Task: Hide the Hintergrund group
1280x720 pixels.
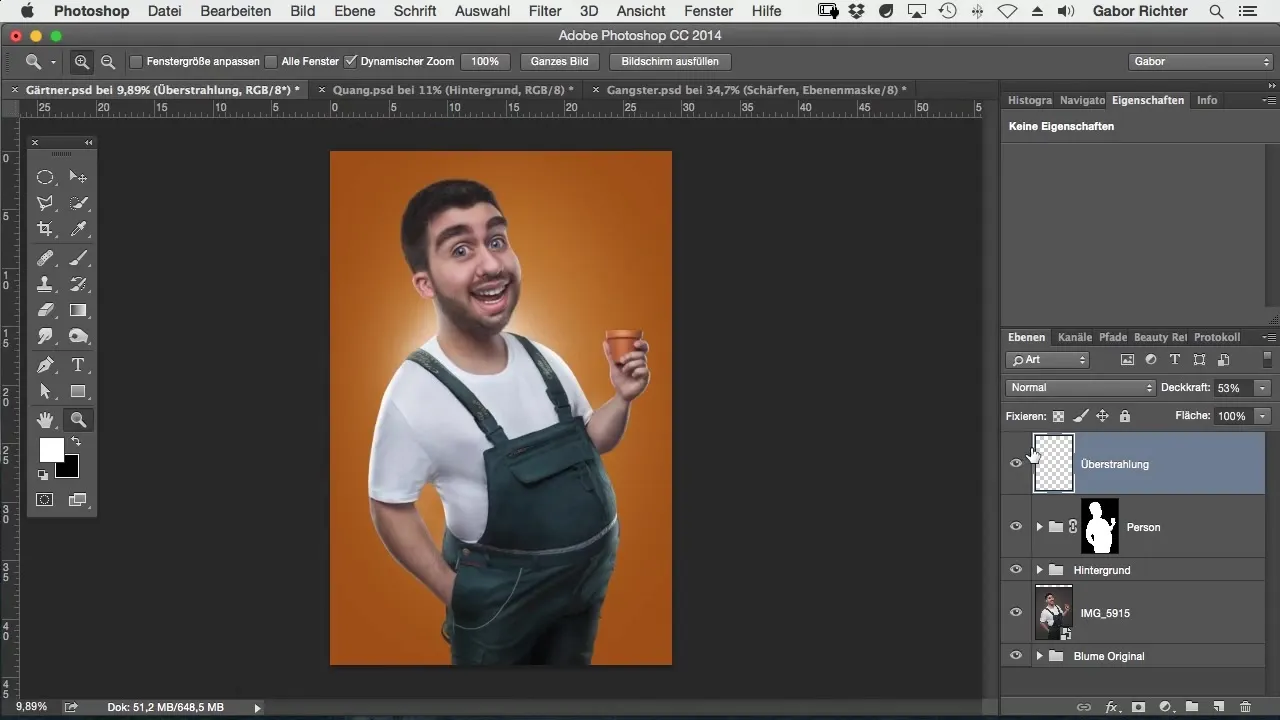Action: tap(1016, 569)
